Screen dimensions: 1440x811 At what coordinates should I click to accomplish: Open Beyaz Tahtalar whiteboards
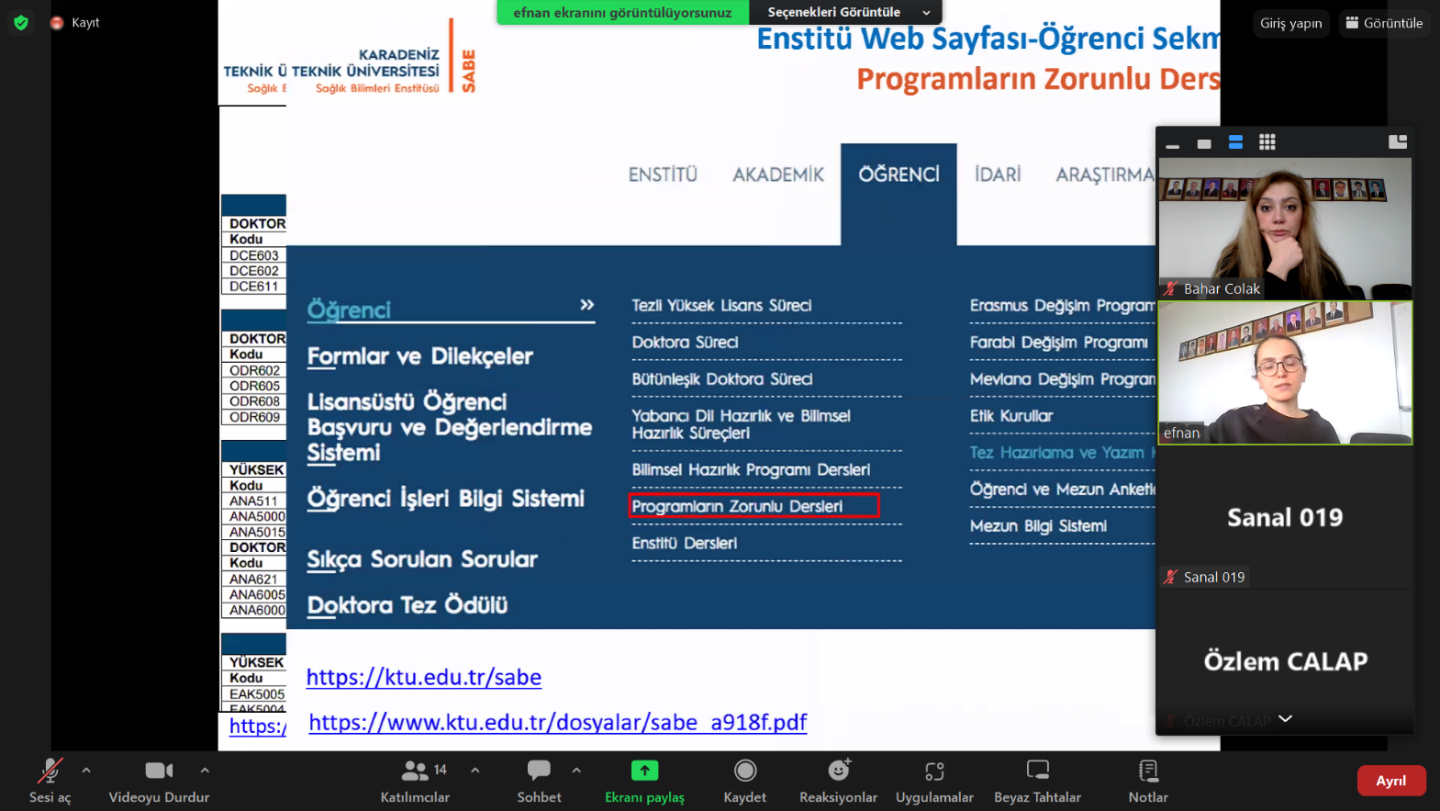click(x=1037, y=781)
